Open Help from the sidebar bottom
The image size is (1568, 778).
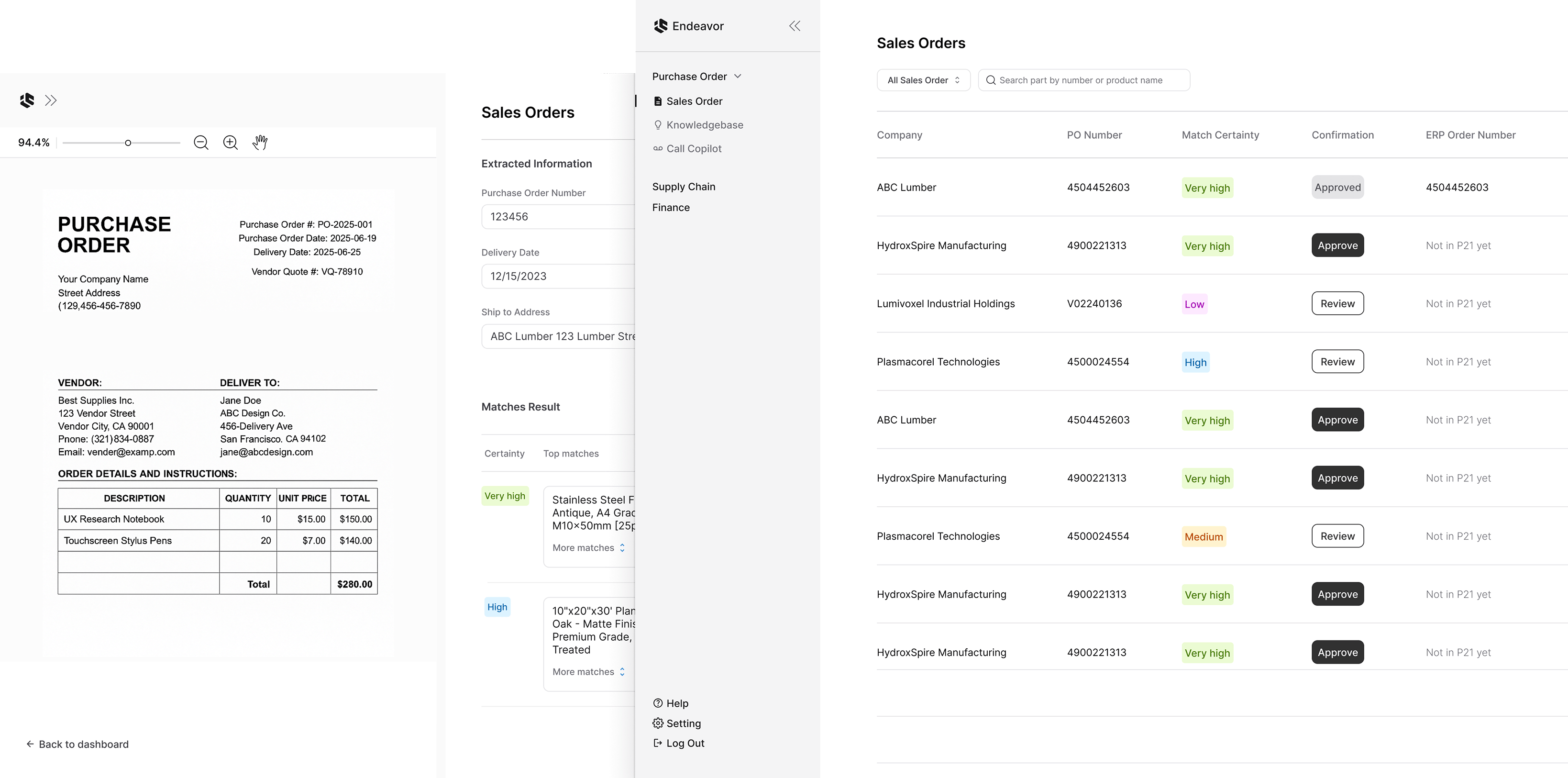(x=671, y=703)
